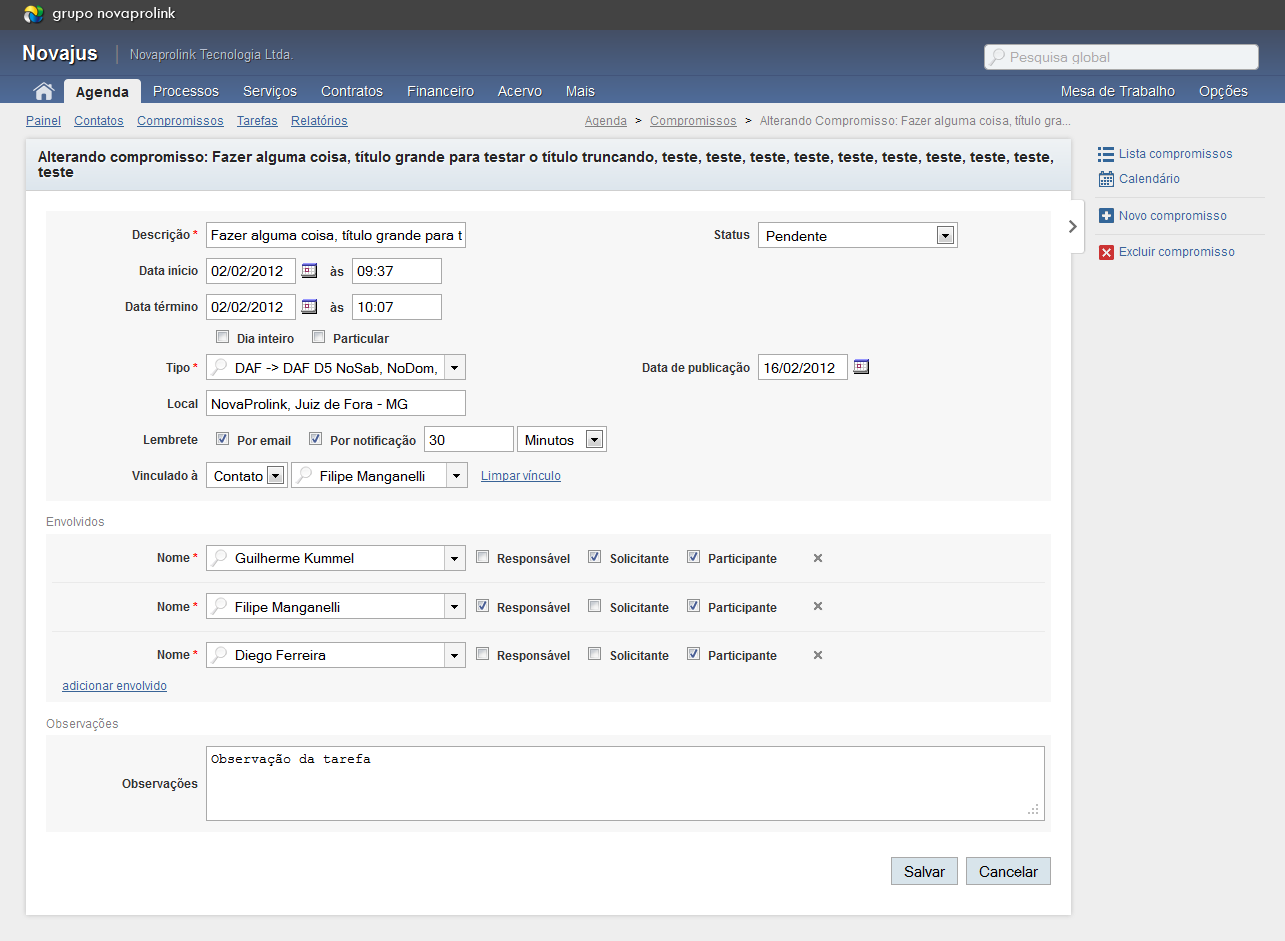Open calendar picker for Data término

[x=309, y=307]
